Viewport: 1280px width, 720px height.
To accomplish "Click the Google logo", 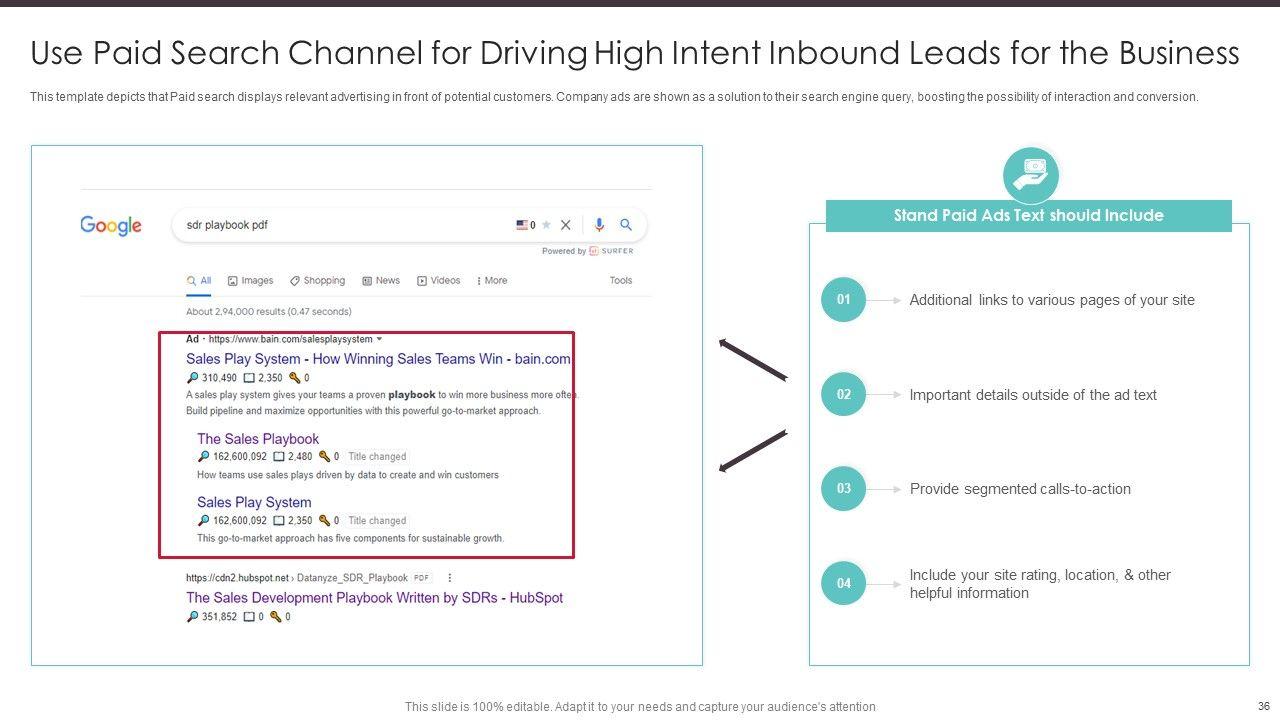I will [x=111, y=226].
